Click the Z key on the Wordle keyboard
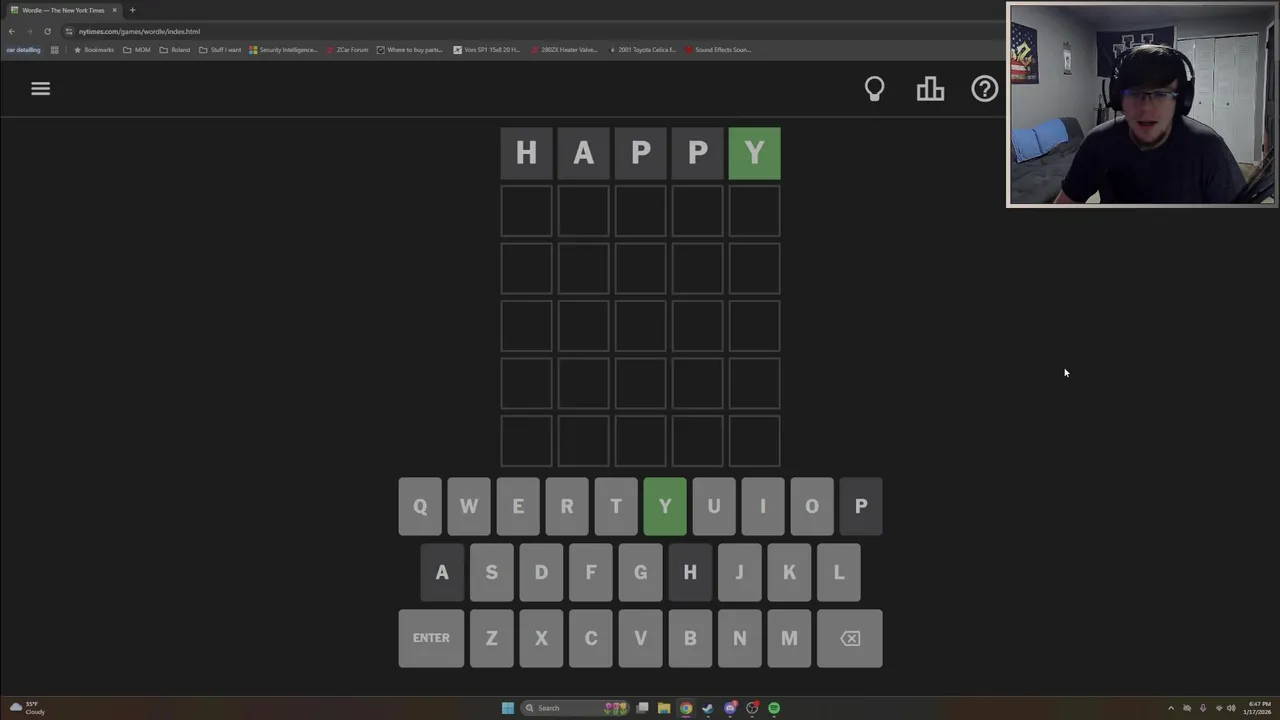Viewport: 1280px width, 720px height. 491,638
